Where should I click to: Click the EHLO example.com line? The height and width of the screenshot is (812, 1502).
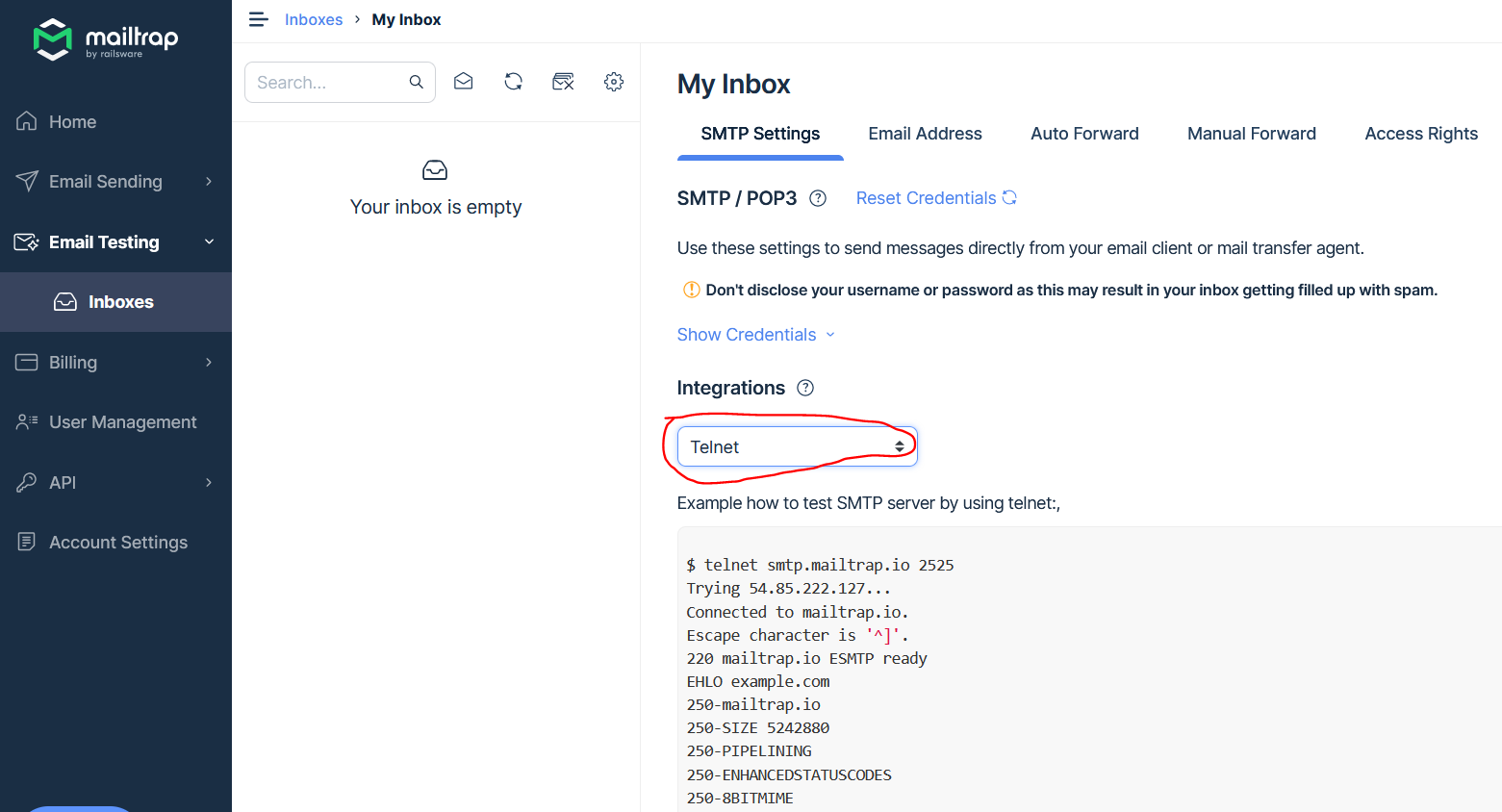coord(758,681)
